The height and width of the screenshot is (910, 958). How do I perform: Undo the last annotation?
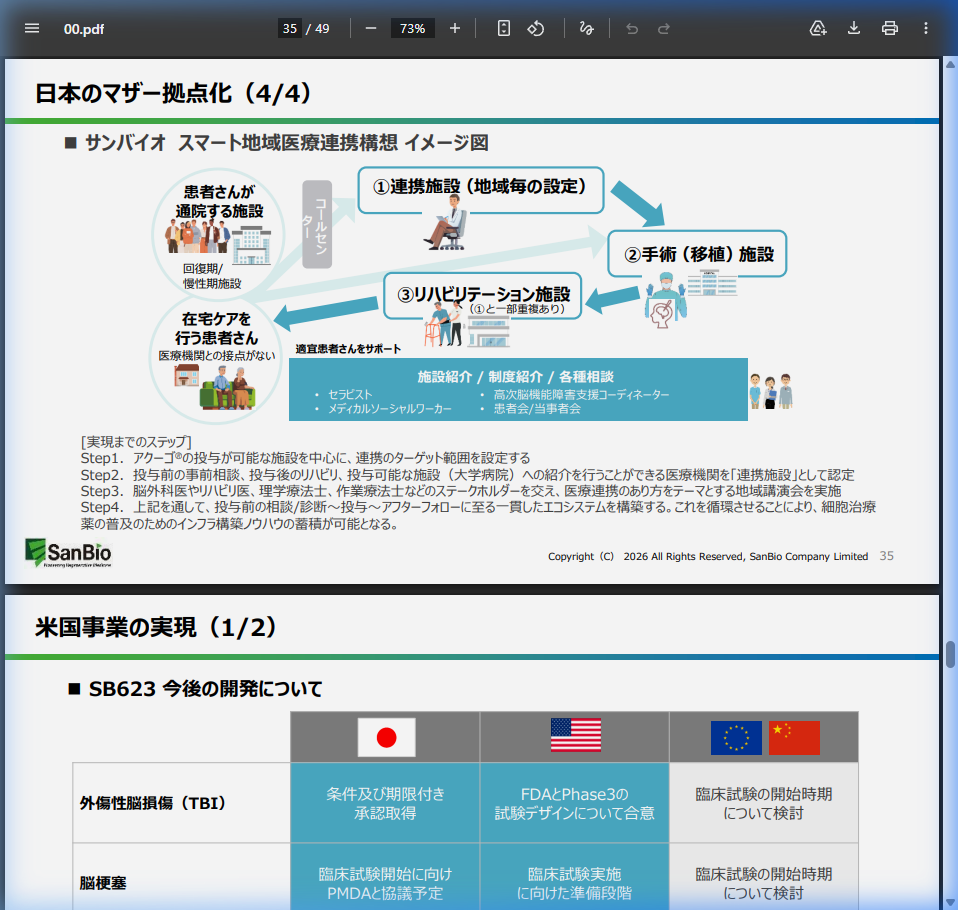(x=632, y=29)
